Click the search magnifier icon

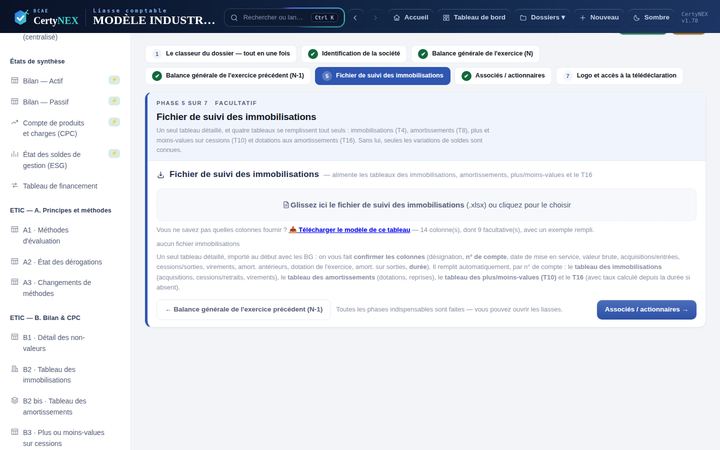pyautogui.click(x=234, y=17)
